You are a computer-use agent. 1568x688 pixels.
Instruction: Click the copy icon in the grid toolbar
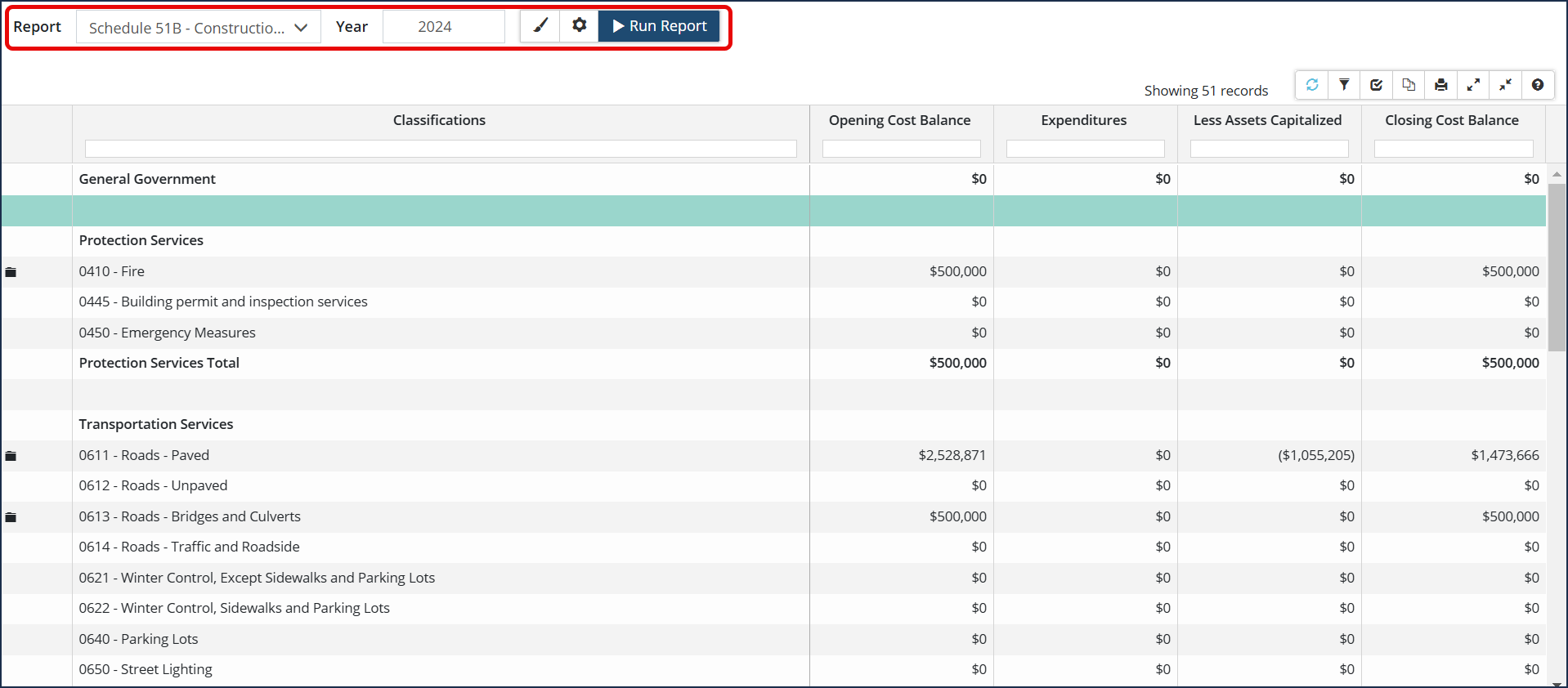[1409, 85]
